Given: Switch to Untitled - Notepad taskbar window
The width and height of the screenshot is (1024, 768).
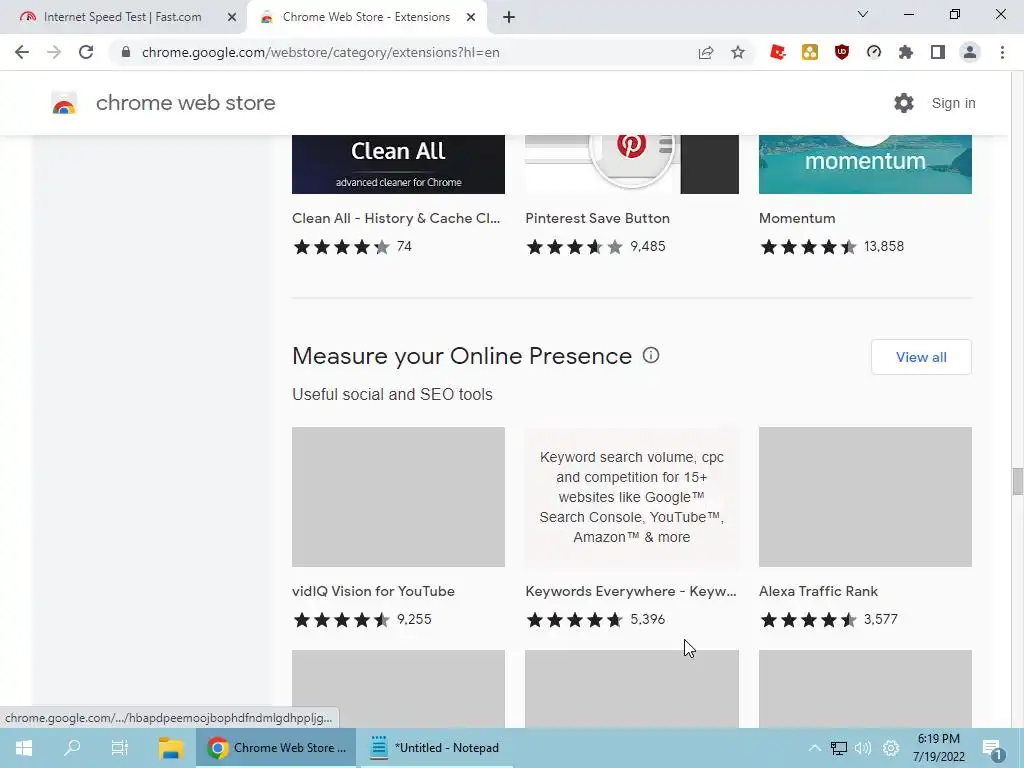Looking at the screenshot, I should coord(435,748).
